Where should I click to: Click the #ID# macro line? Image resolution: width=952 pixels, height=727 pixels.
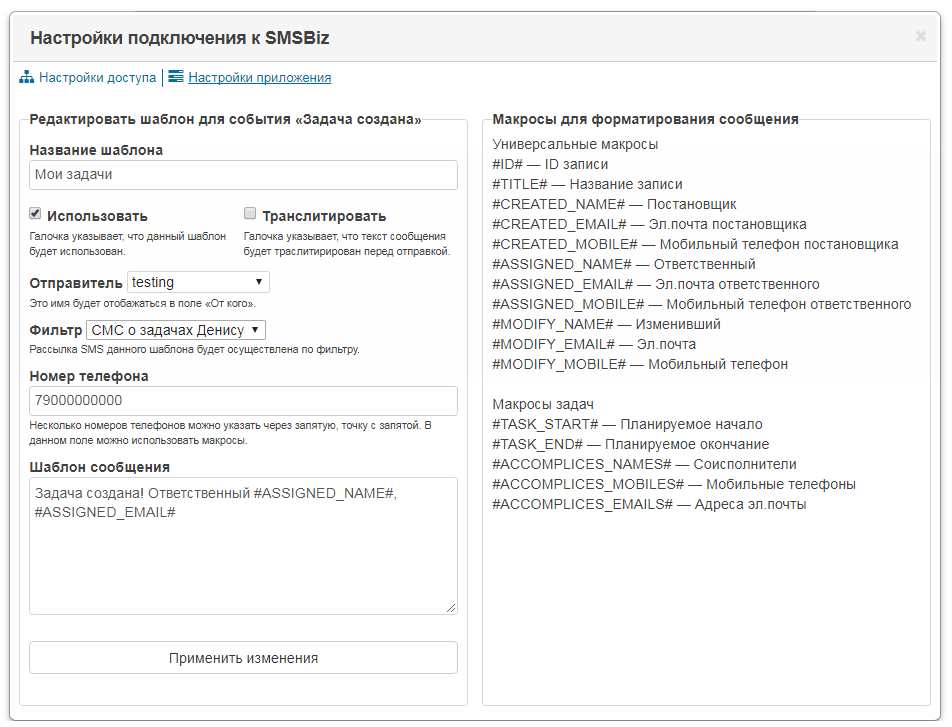(550, 164)
